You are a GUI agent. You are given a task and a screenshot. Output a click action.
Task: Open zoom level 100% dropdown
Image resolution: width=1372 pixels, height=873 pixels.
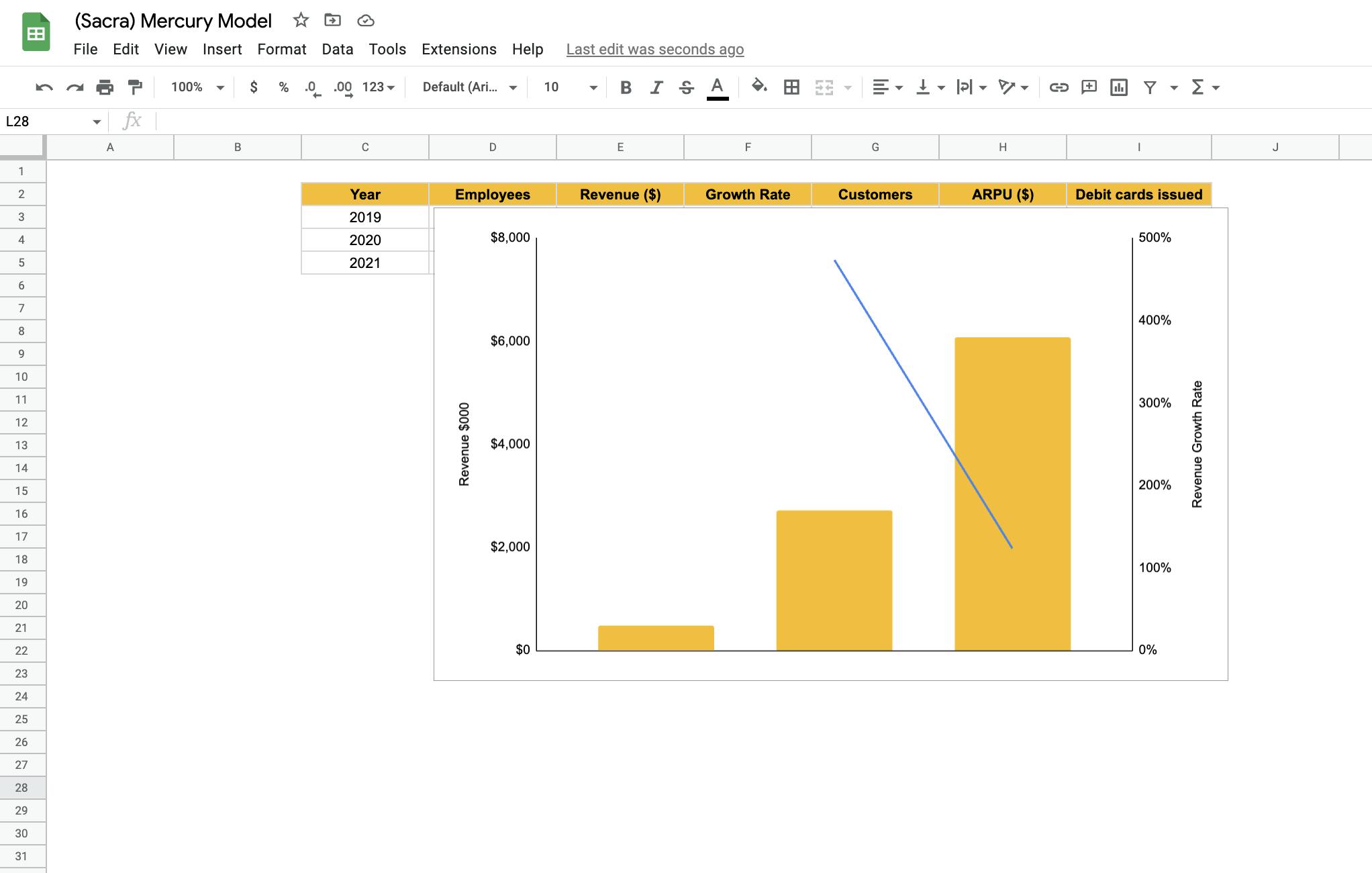click(197, 87)
